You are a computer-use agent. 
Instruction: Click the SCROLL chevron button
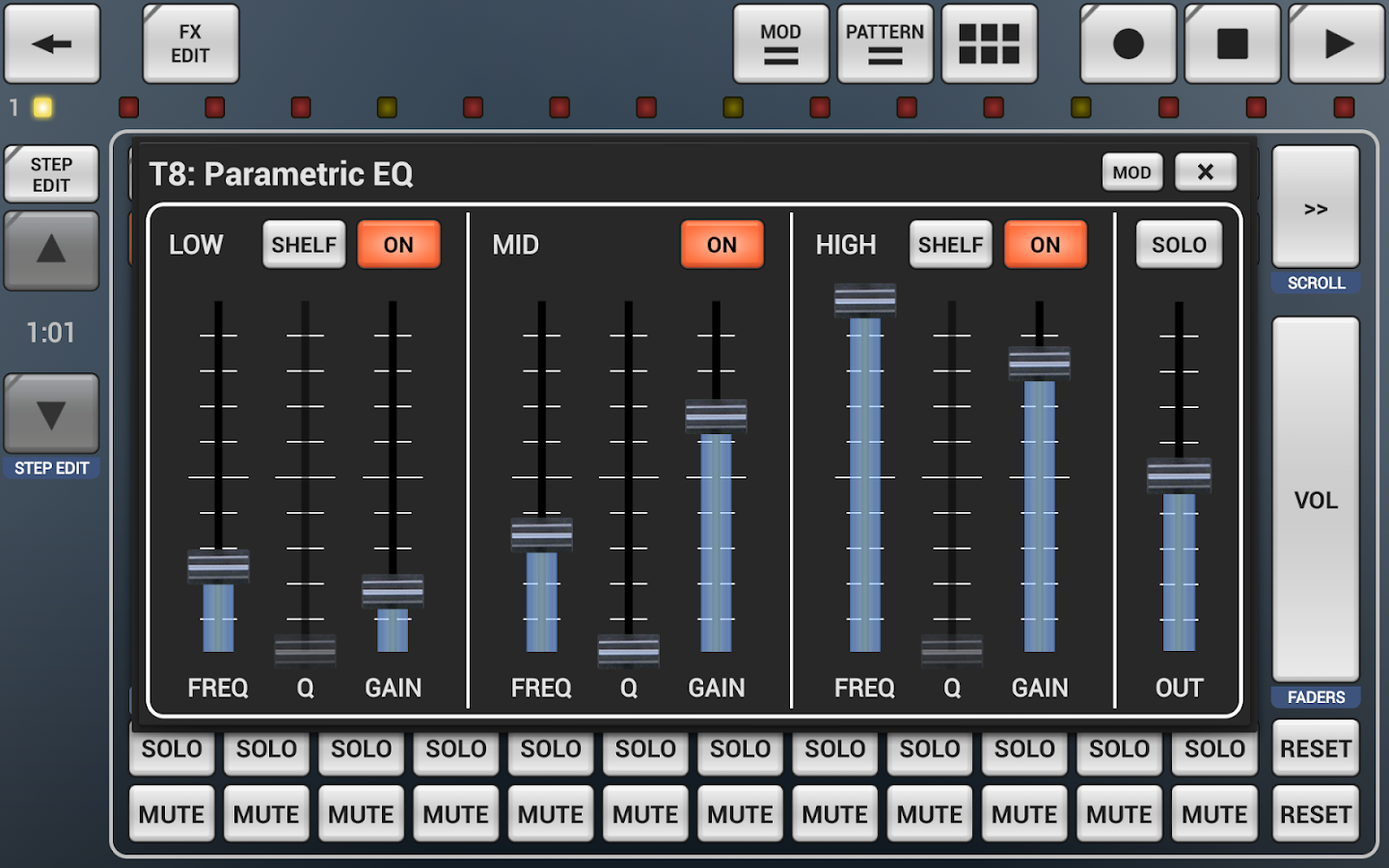pos(1316,207)
